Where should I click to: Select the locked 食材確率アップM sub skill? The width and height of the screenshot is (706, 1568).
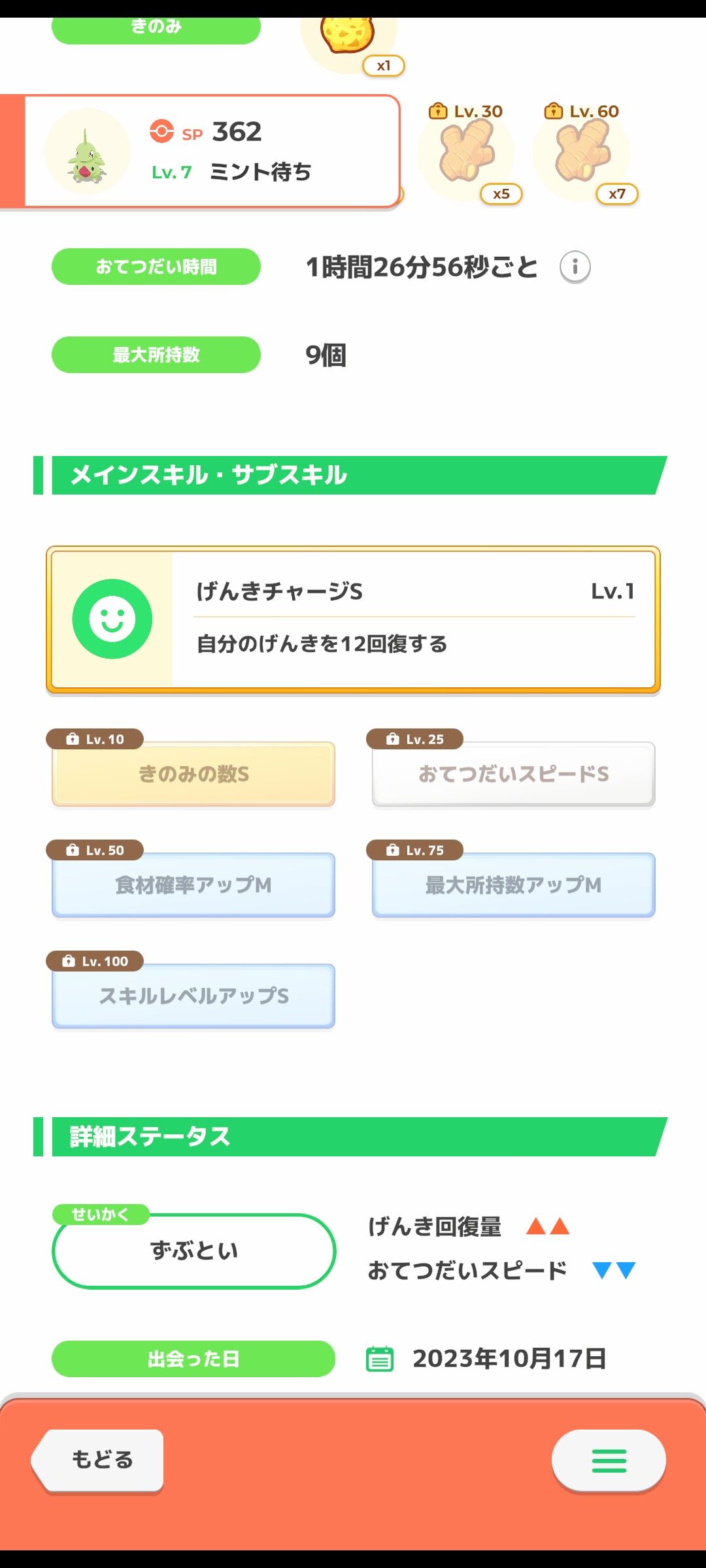click(193, 885)
